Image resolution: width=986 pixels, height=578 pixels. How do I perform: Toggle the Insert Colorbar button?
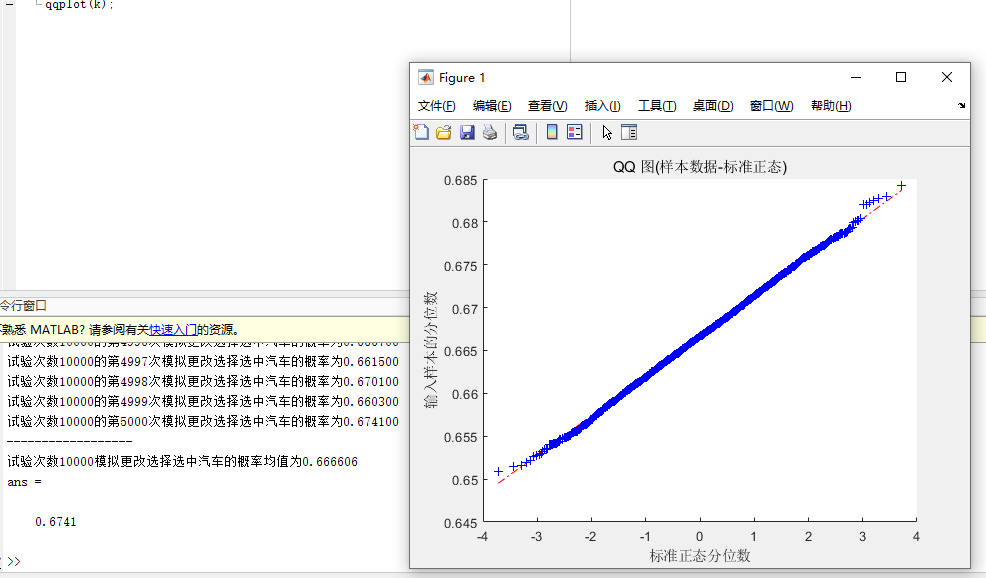click(551, 132)
